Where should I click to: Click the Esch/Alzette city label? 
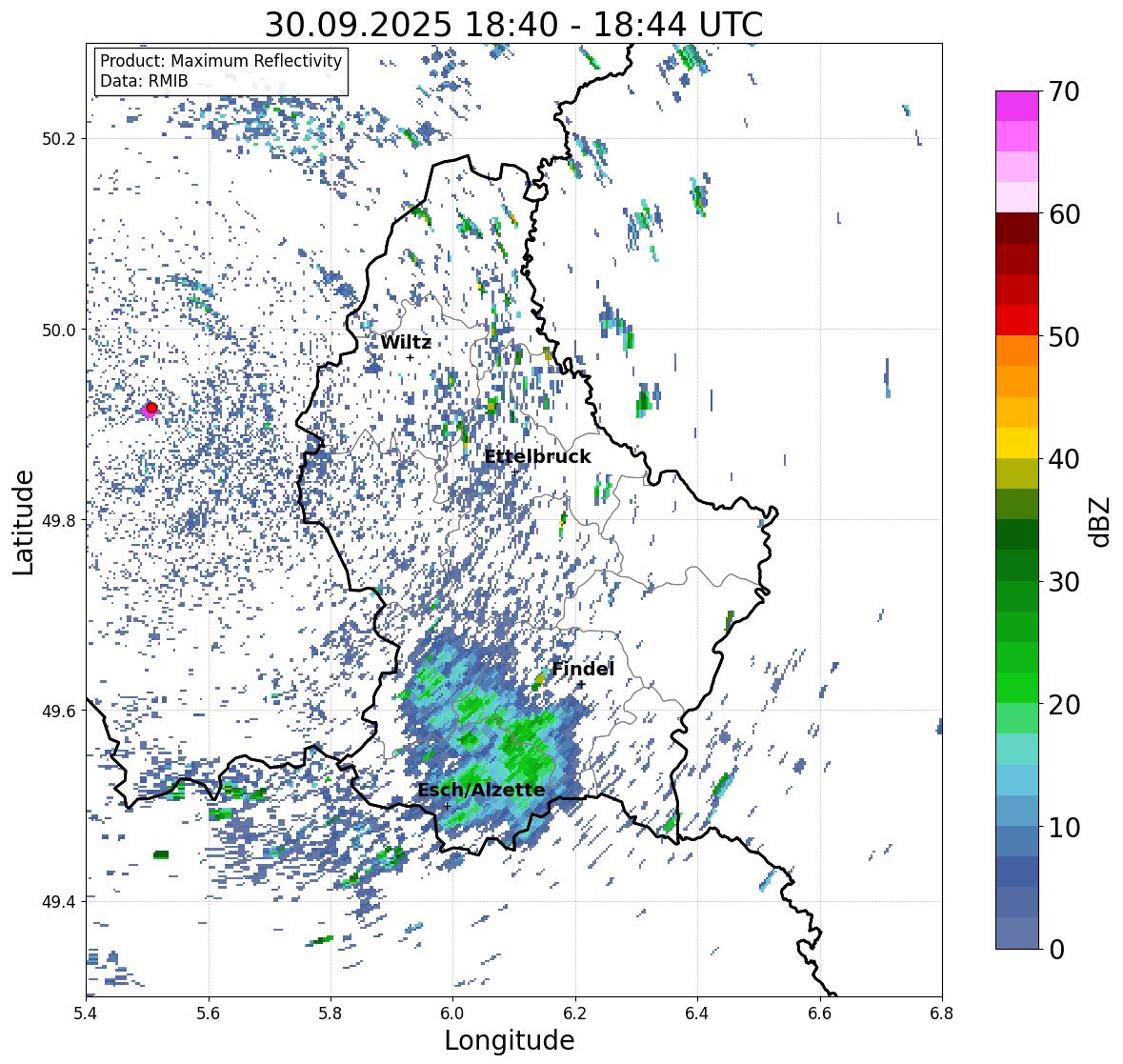coord(481,790)
